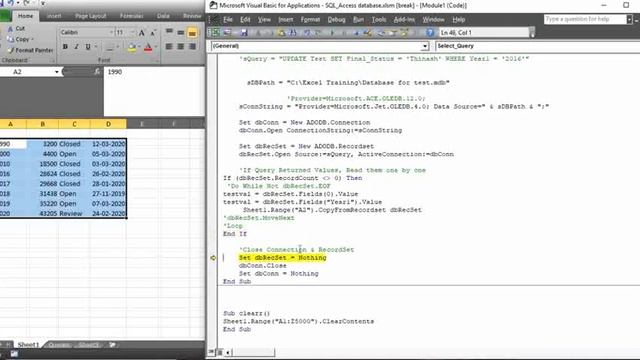Open Calibri font name dropdown
The height and width of the screenshot is (360, 640).
click(x=111, y=32)
